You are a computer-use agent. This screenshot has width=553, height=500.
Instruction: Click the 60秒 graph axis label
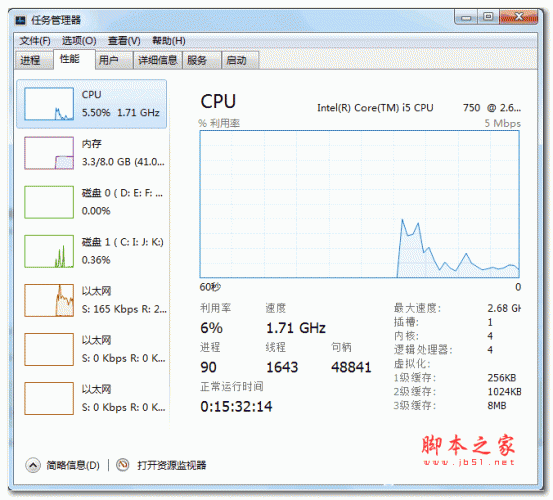pos(210,287)
